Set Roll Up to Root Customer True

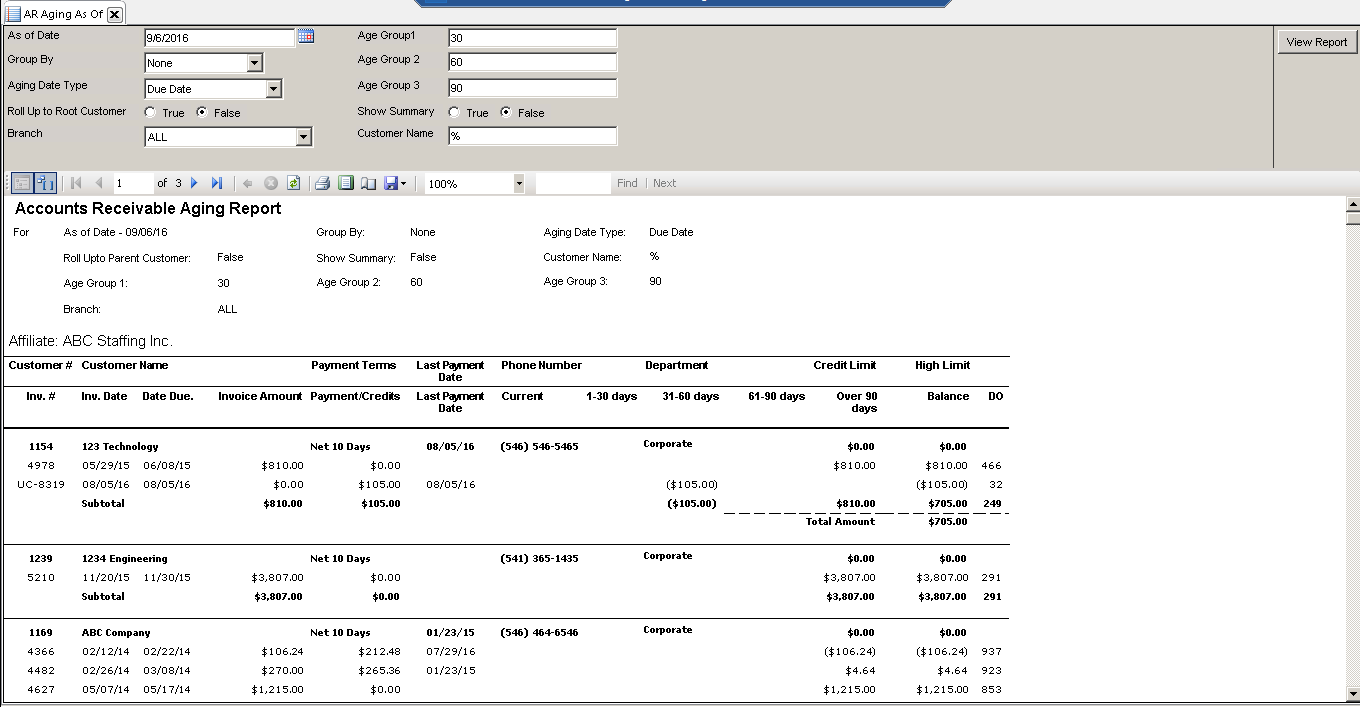click(x=151, y=113)
